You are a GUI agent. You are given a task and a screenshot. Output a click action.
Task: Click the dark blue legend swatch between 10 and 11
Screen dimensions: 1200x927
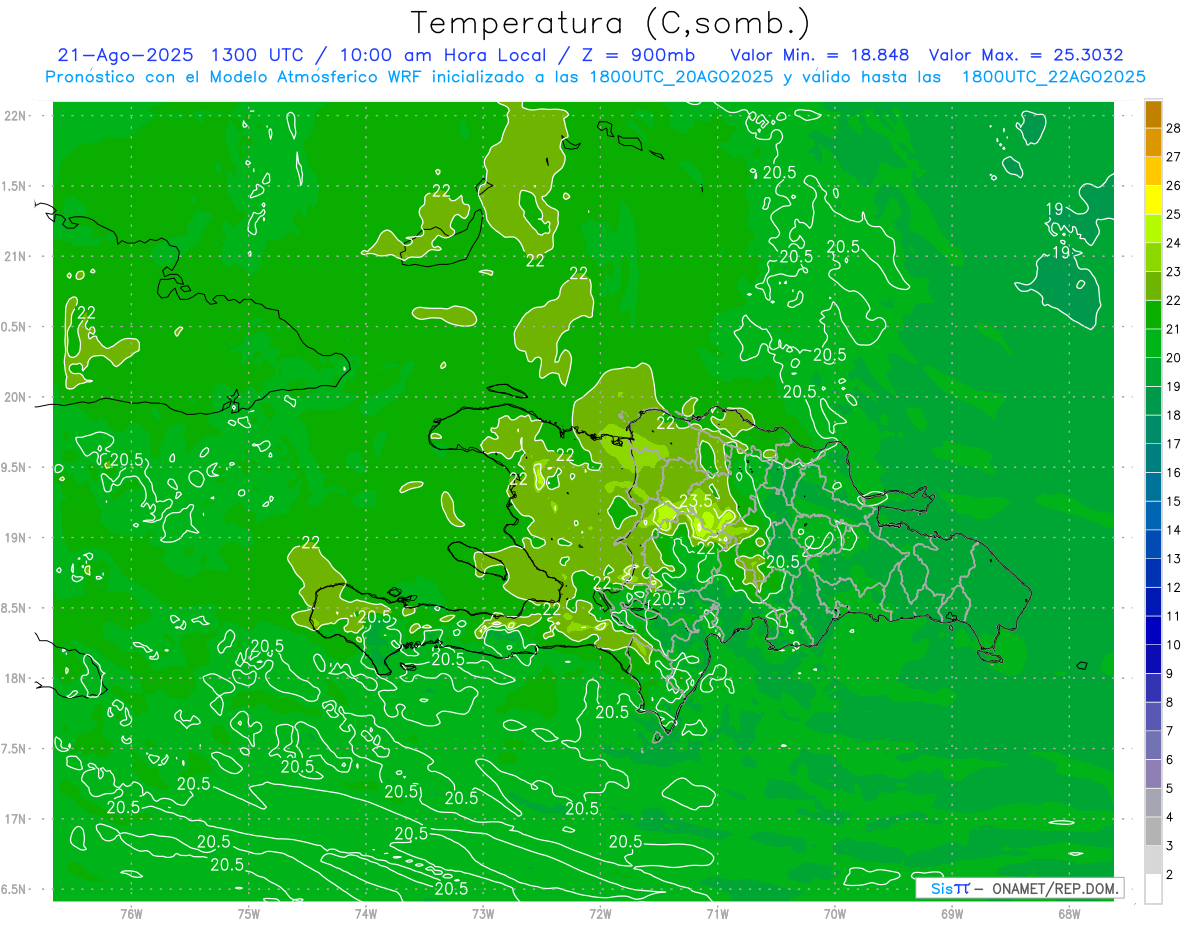click(x=1153, y=631)
